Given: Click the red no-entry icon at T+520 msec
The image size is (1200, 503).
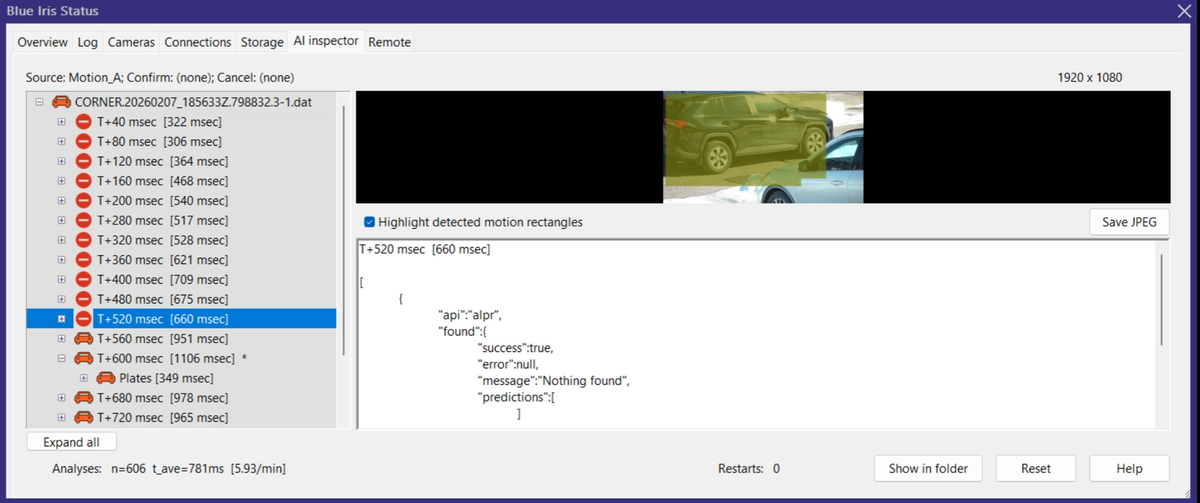Looking at the screenshot, I should [84, 319].
